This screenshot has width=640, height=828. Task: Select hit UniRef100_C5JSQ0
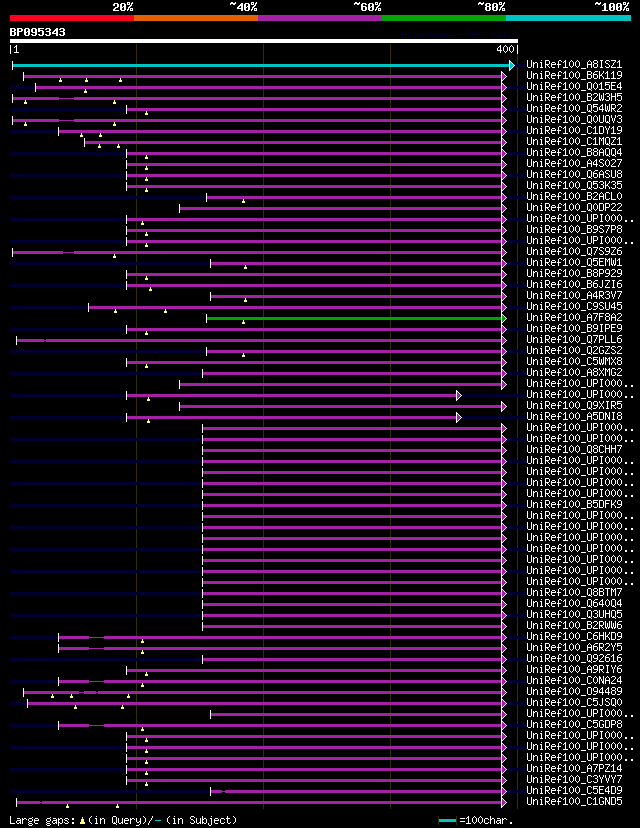[574, 703]
